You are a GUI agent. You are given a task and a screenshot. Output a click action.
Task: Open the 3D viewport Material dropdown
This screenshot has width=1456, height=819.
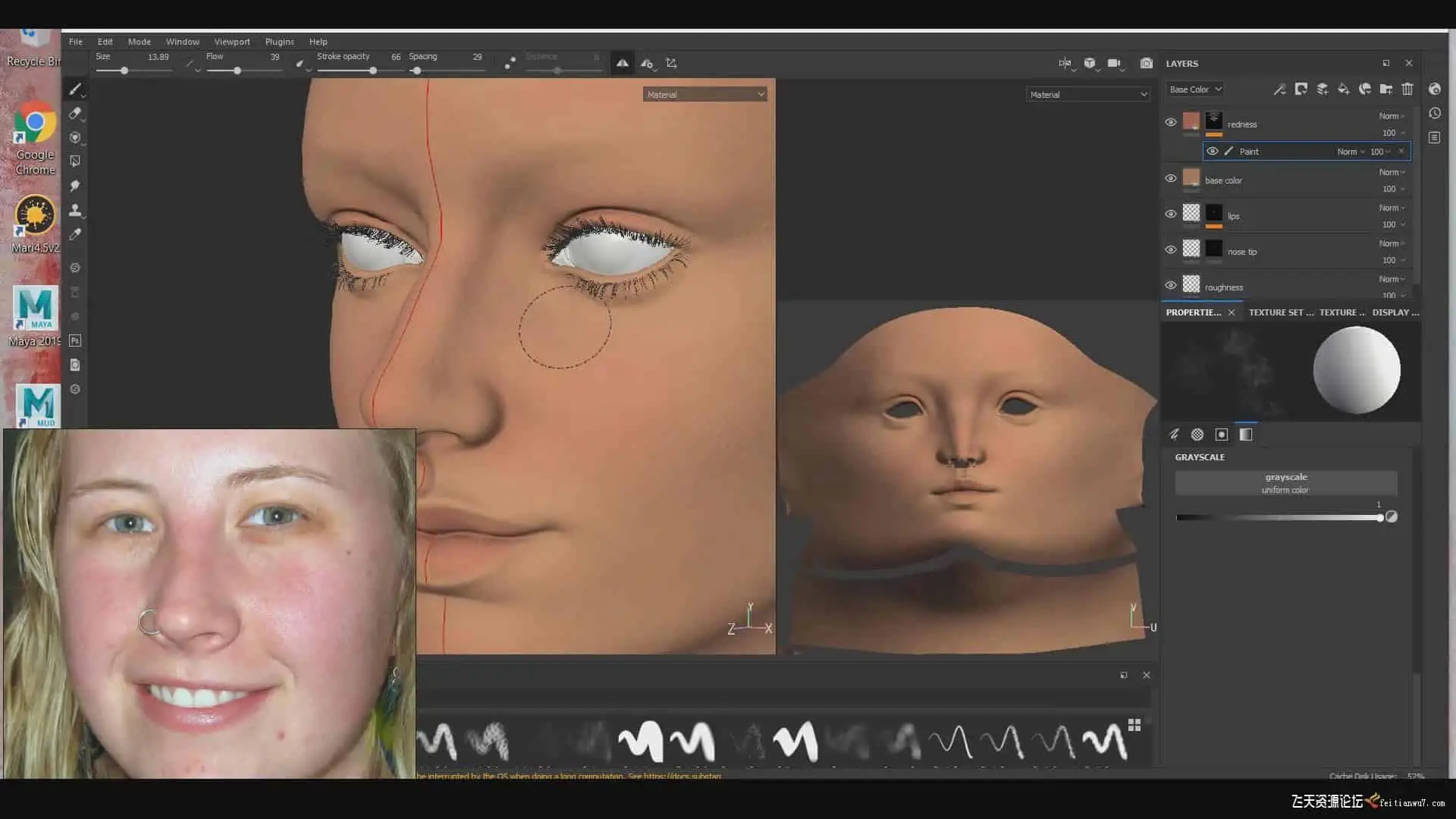pos(704,95)
